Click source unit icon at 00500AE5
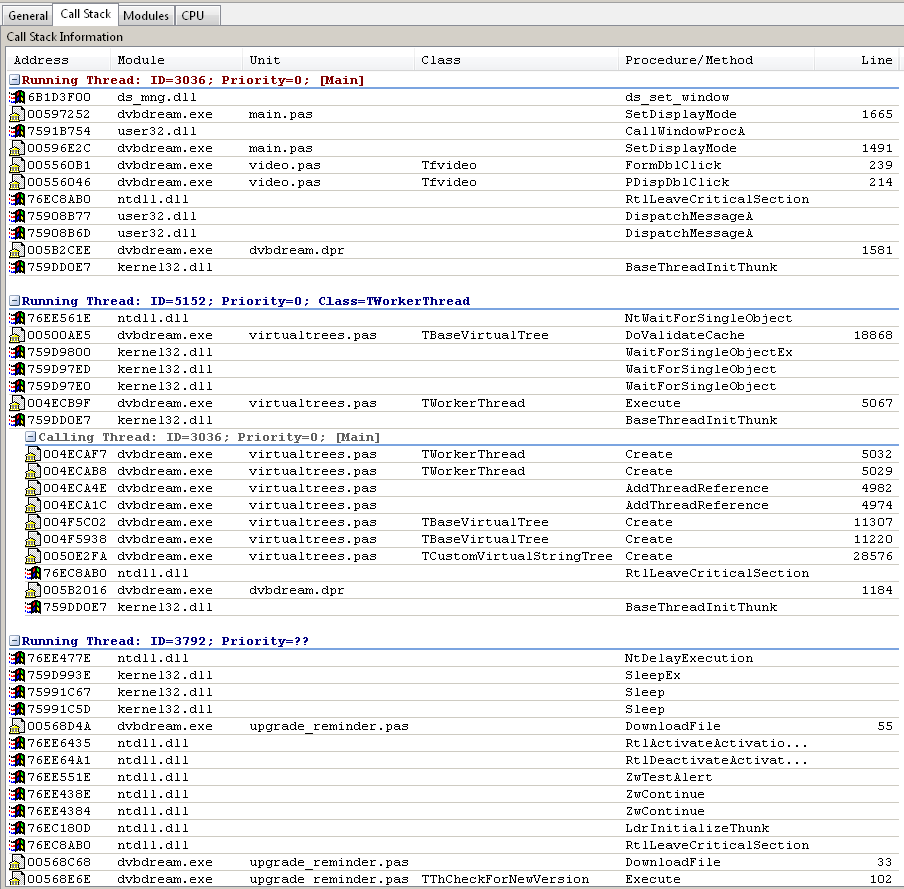Screen dimensions: 904x889 [17, 335]
